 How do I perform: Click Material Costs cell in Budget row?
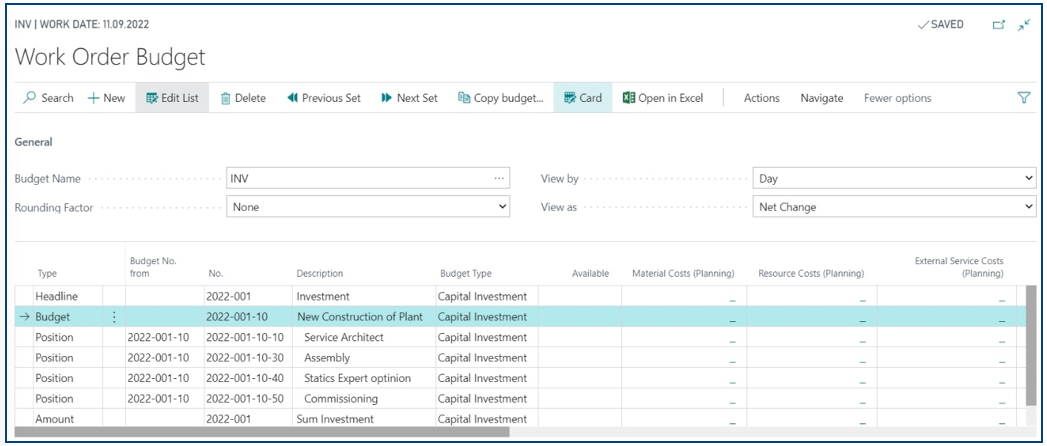coord(684,317)
